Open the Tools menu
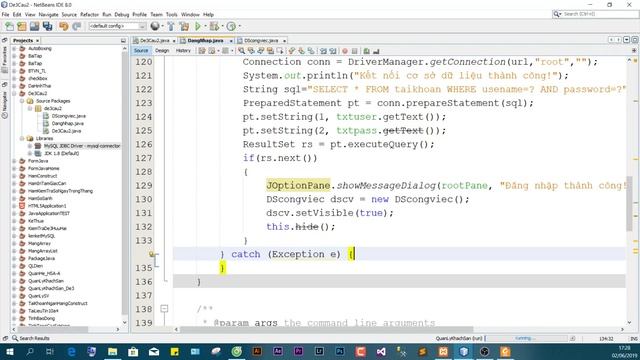This screenshot has width=640, height=360. (x=172, y=15)
